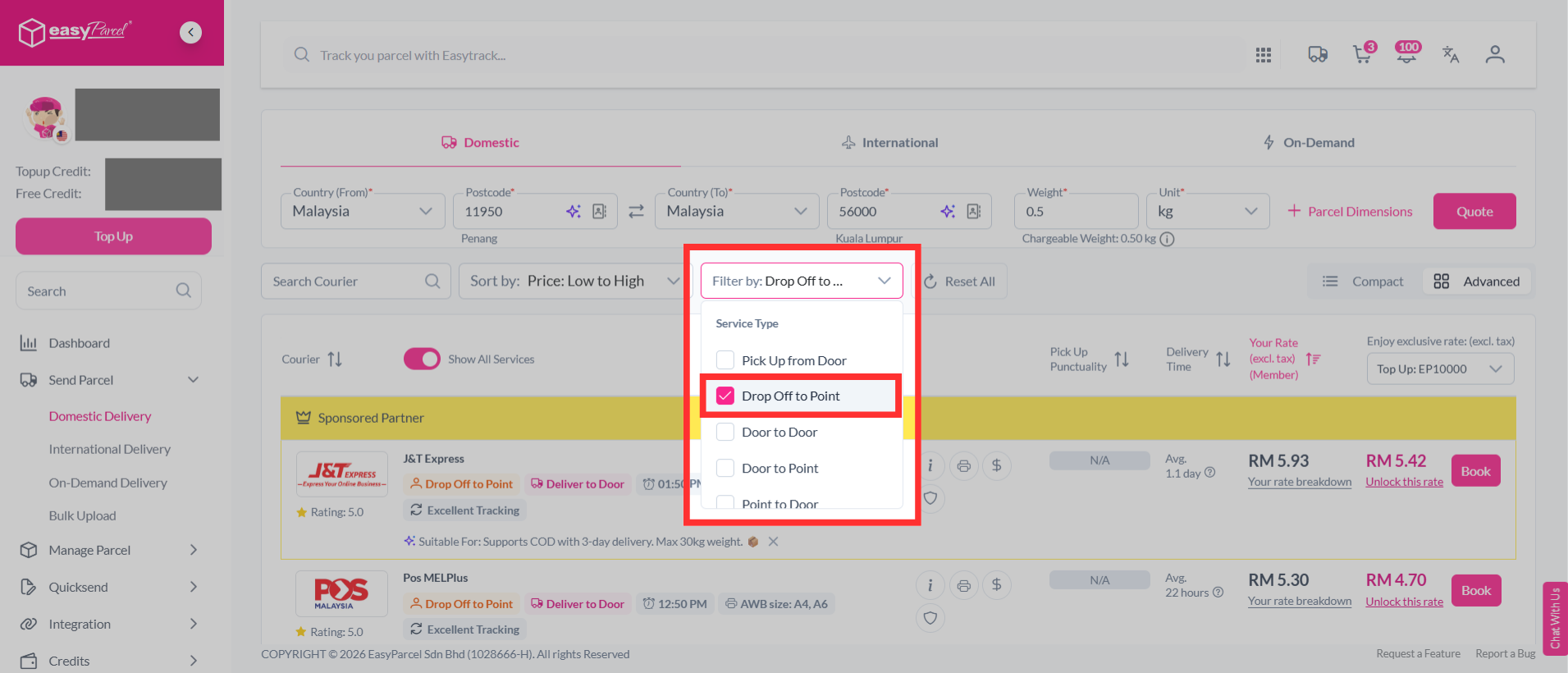Open the Sort by Price dropdown

(575, 281)
